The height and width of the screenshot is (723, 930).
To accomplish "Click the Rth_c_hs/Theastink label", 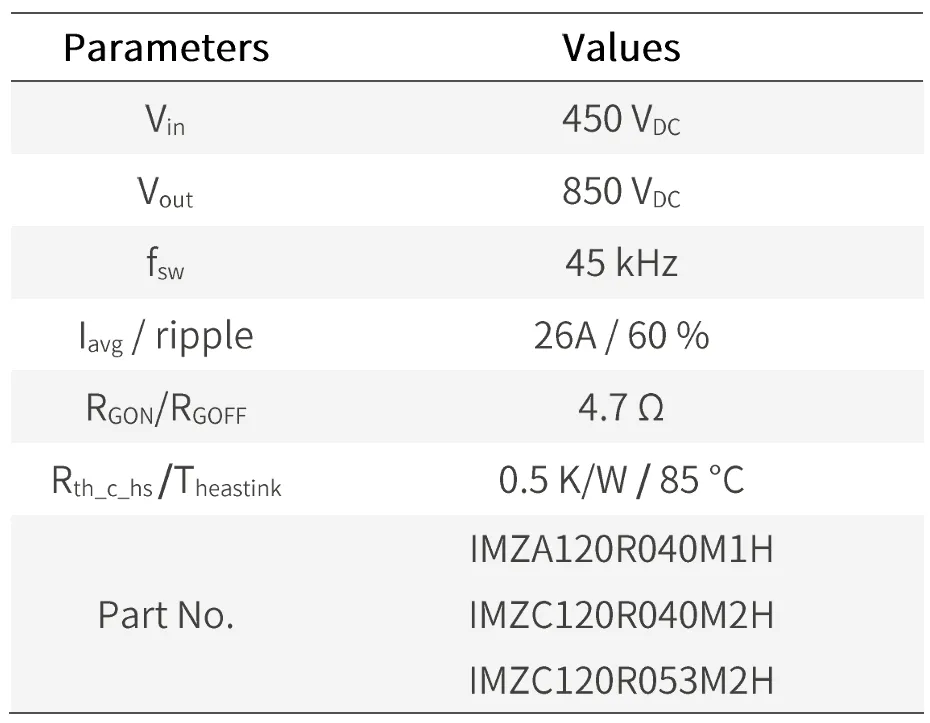I will (166, 481).
